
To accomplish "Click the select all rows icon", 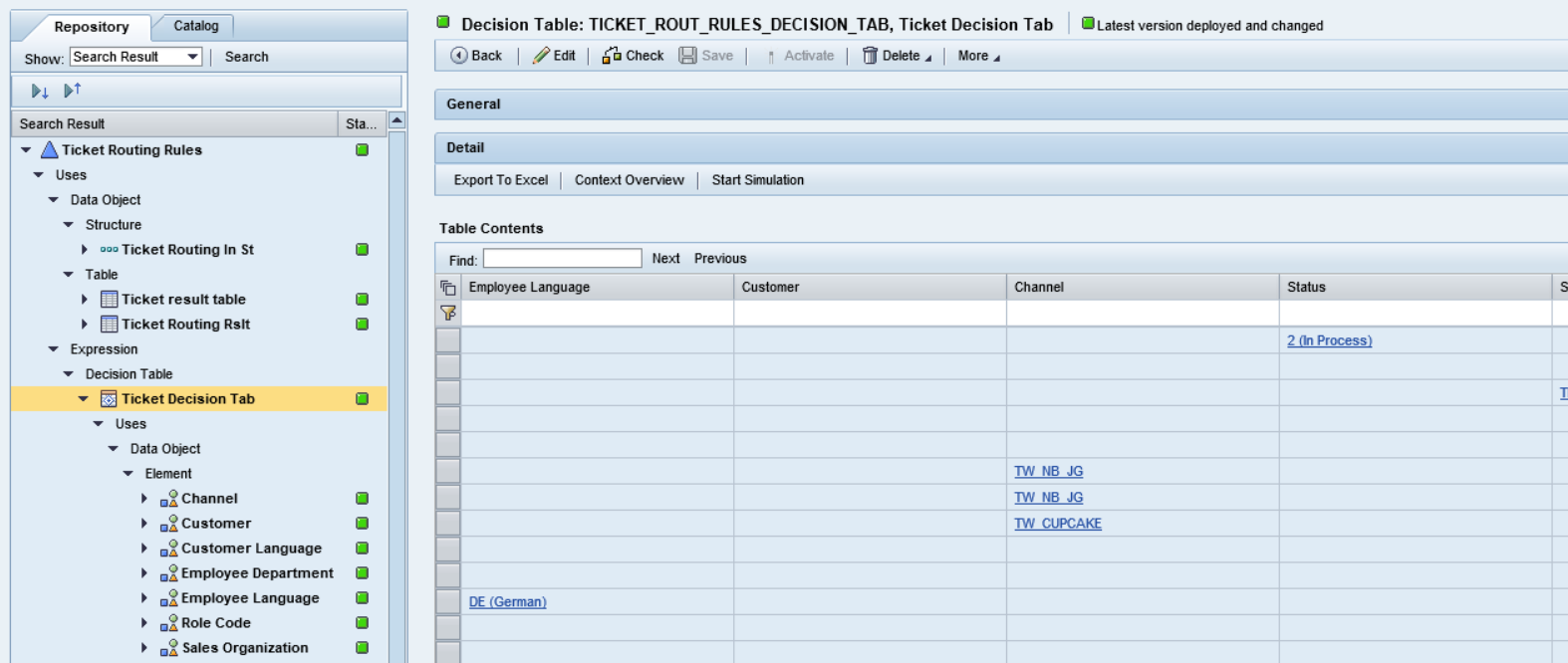I will [x=448, y=288].
